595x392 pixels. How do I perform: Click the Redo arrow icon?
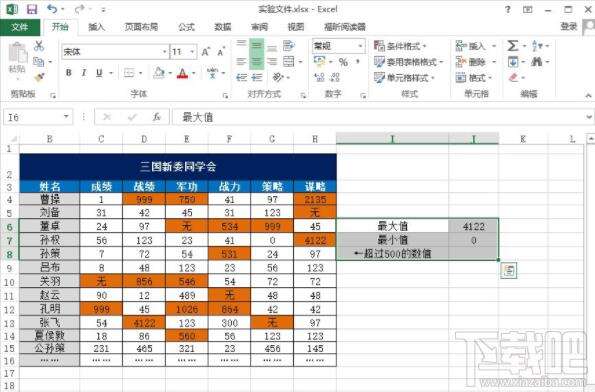79,9
